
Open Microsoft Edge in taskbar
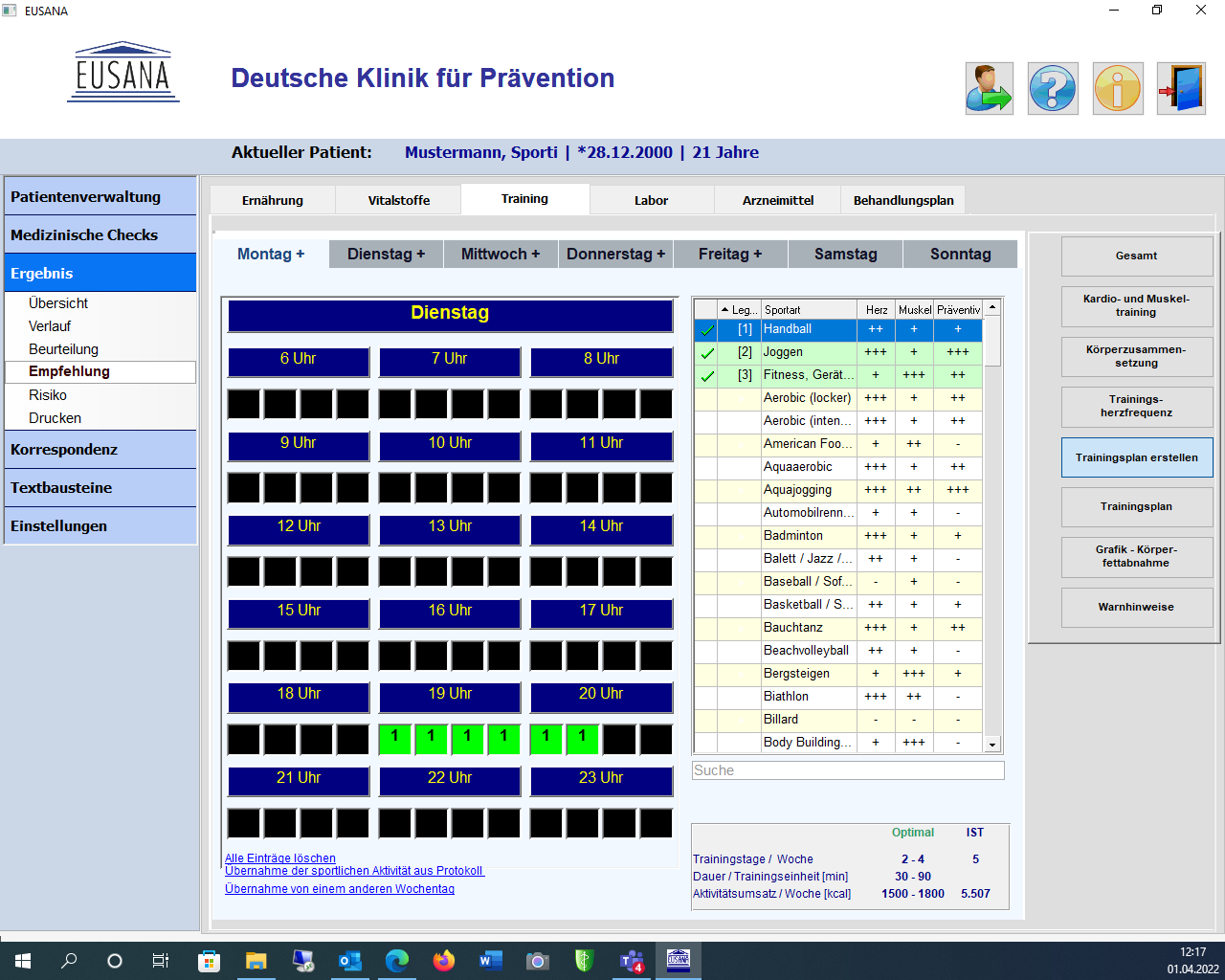tap(396, 961)
